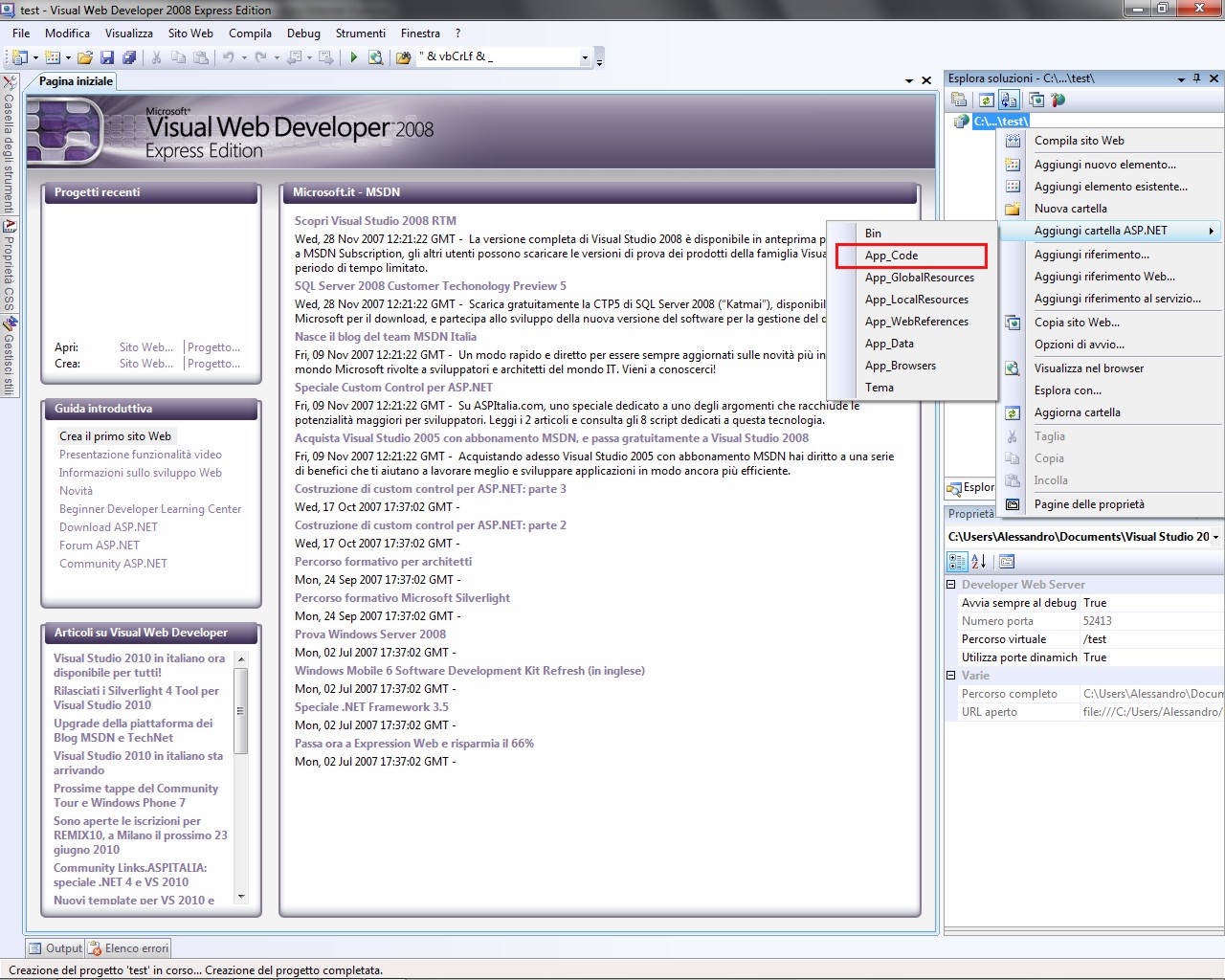Click the articles list scrollbar thumb

click(241, 711)
